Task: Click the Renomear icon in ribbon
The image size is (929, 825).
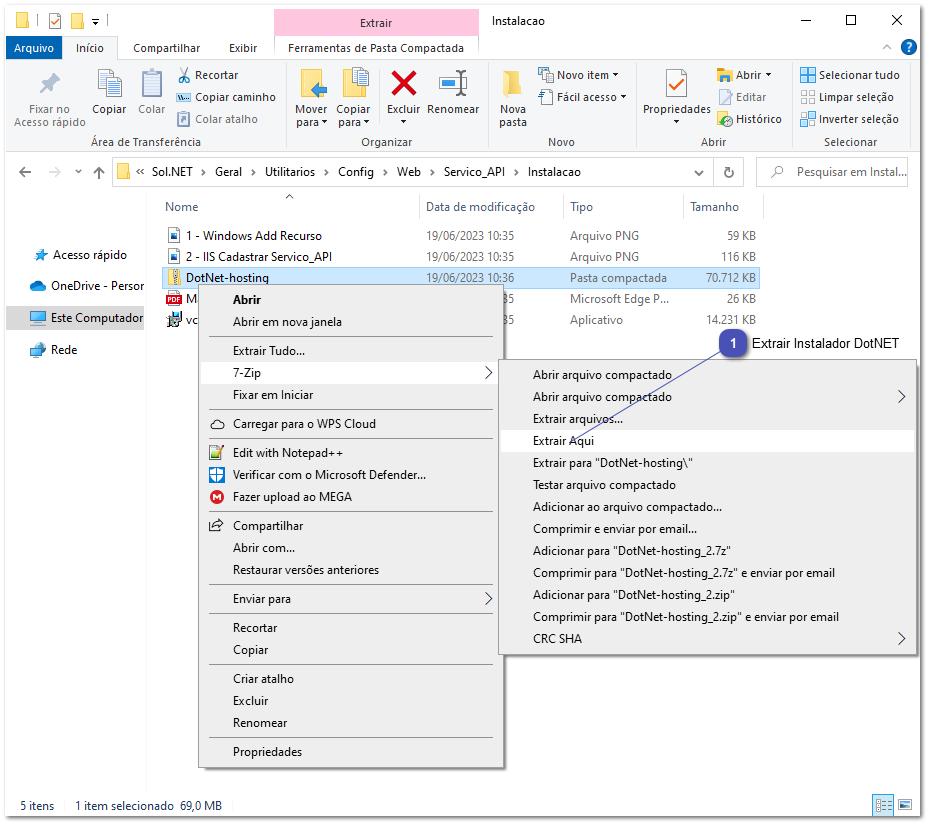Action: pyautogui.click(x=453, y=84)
